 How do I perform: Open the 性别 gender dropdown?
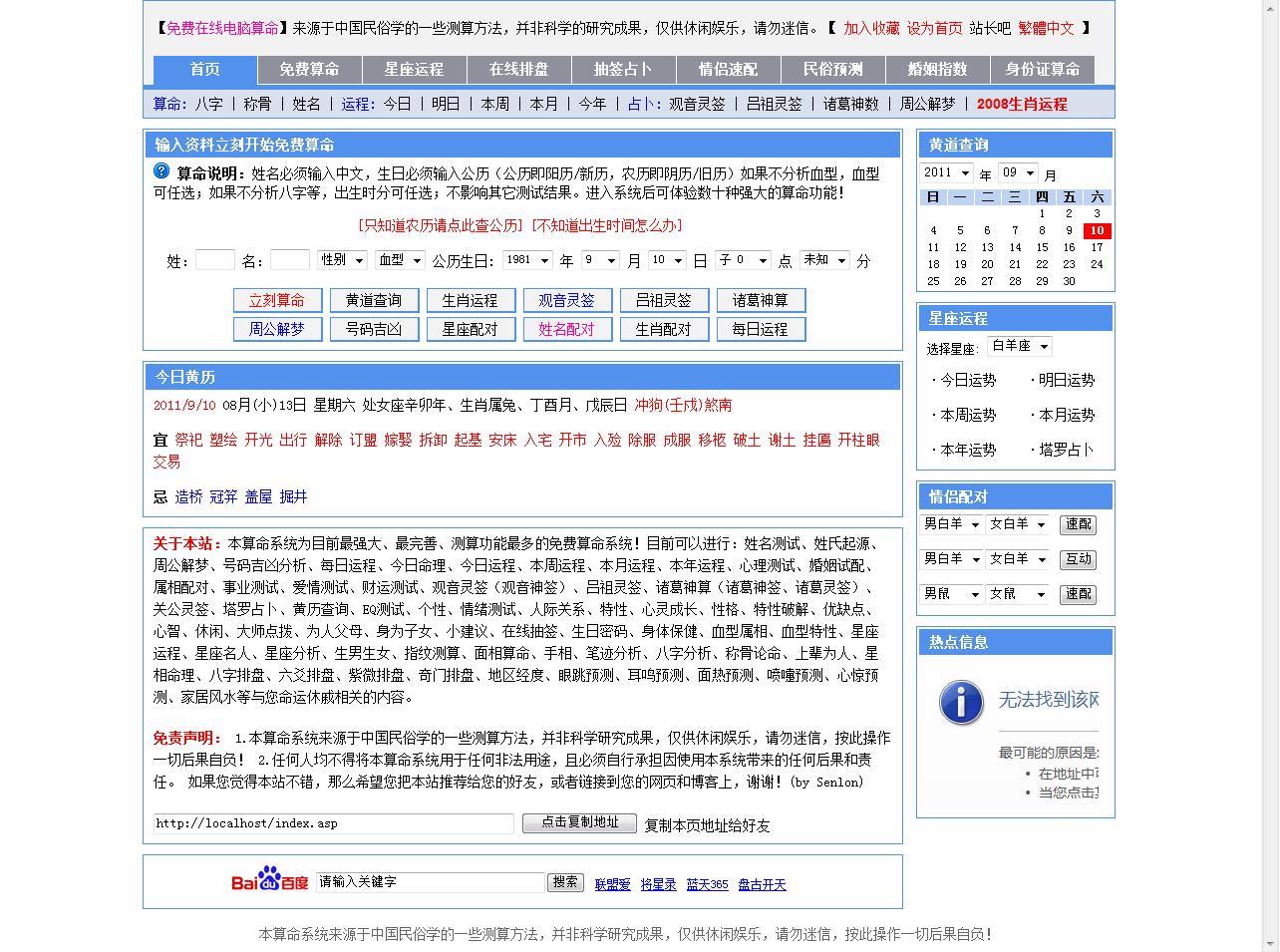tap(342, 260)
